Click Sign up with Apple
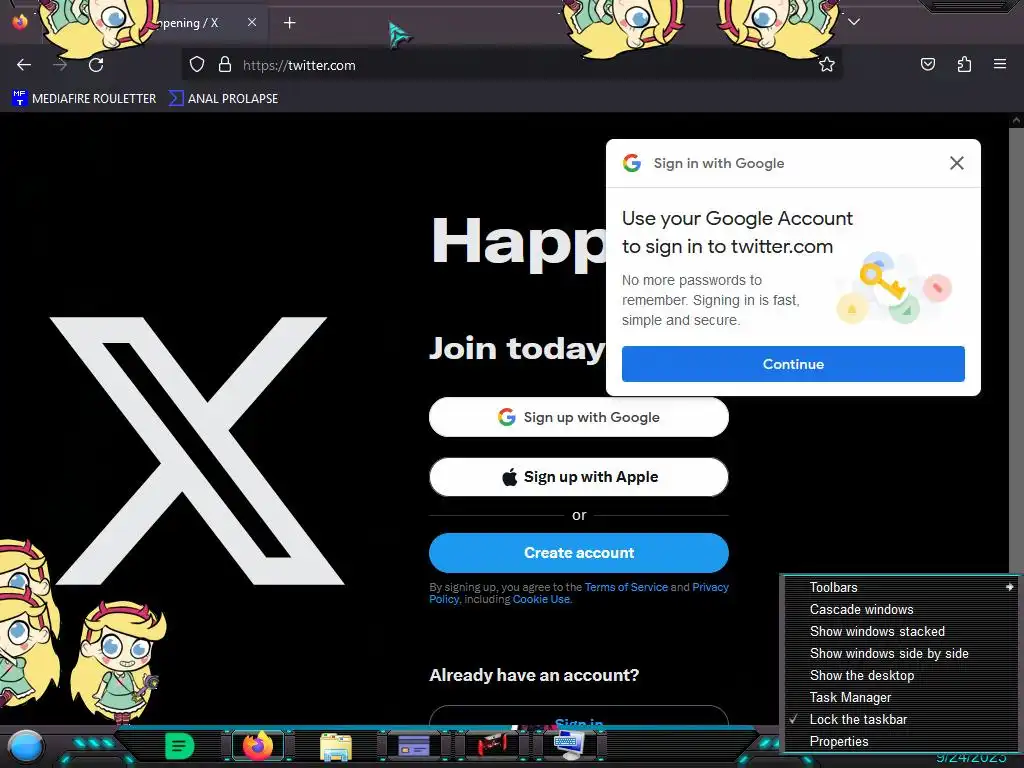 579,477
